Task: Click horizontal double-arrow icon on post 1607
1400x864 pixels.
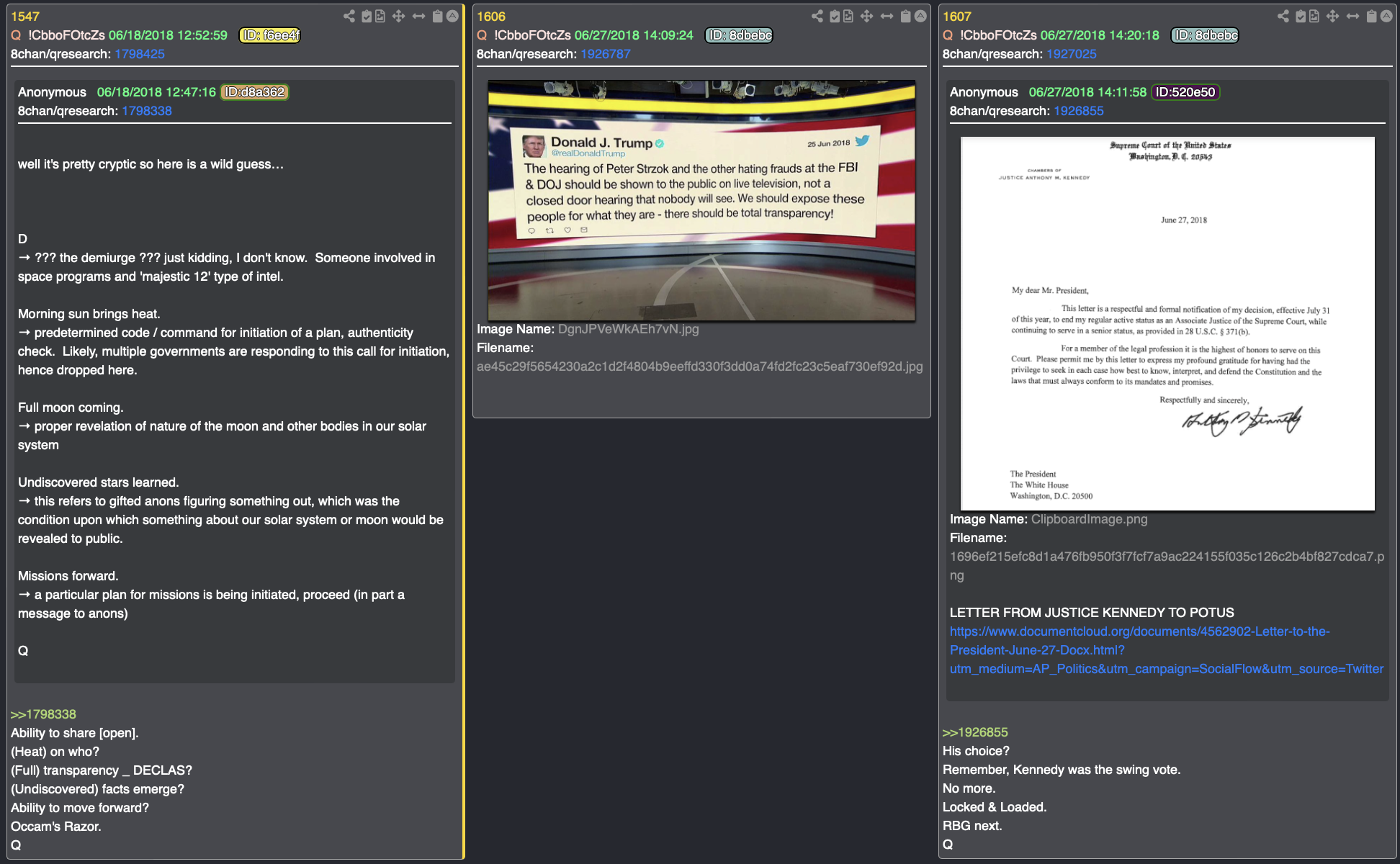Action: coord(1352,16)
